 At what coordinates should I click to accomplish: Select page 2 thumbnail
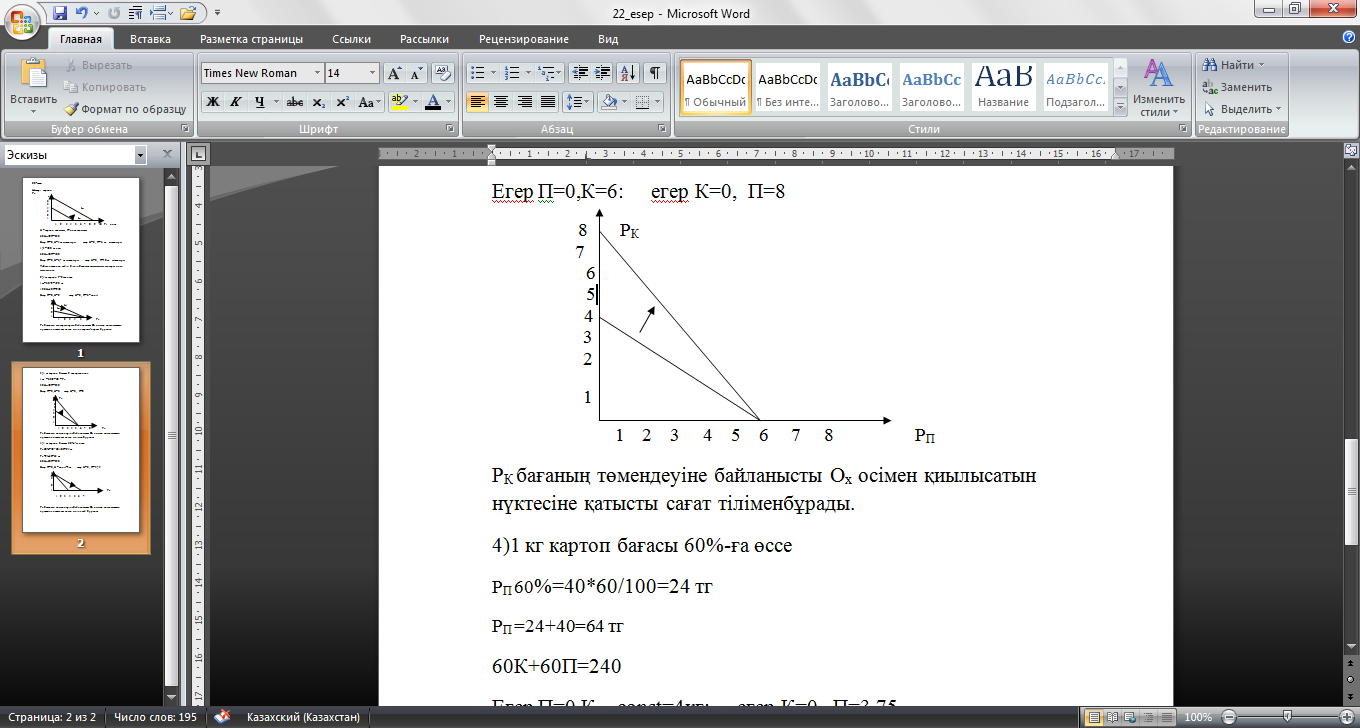click(x=80, y=450)
